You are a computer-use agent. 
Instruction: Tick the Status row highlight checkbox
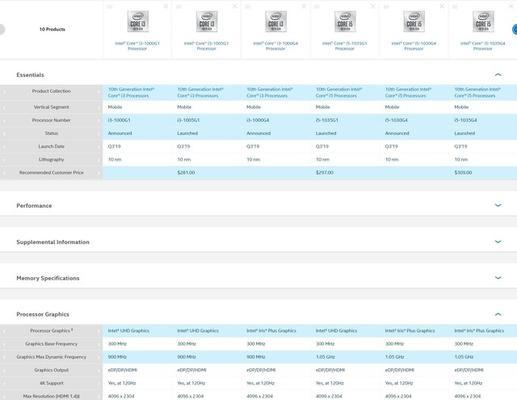click(4, 133)
